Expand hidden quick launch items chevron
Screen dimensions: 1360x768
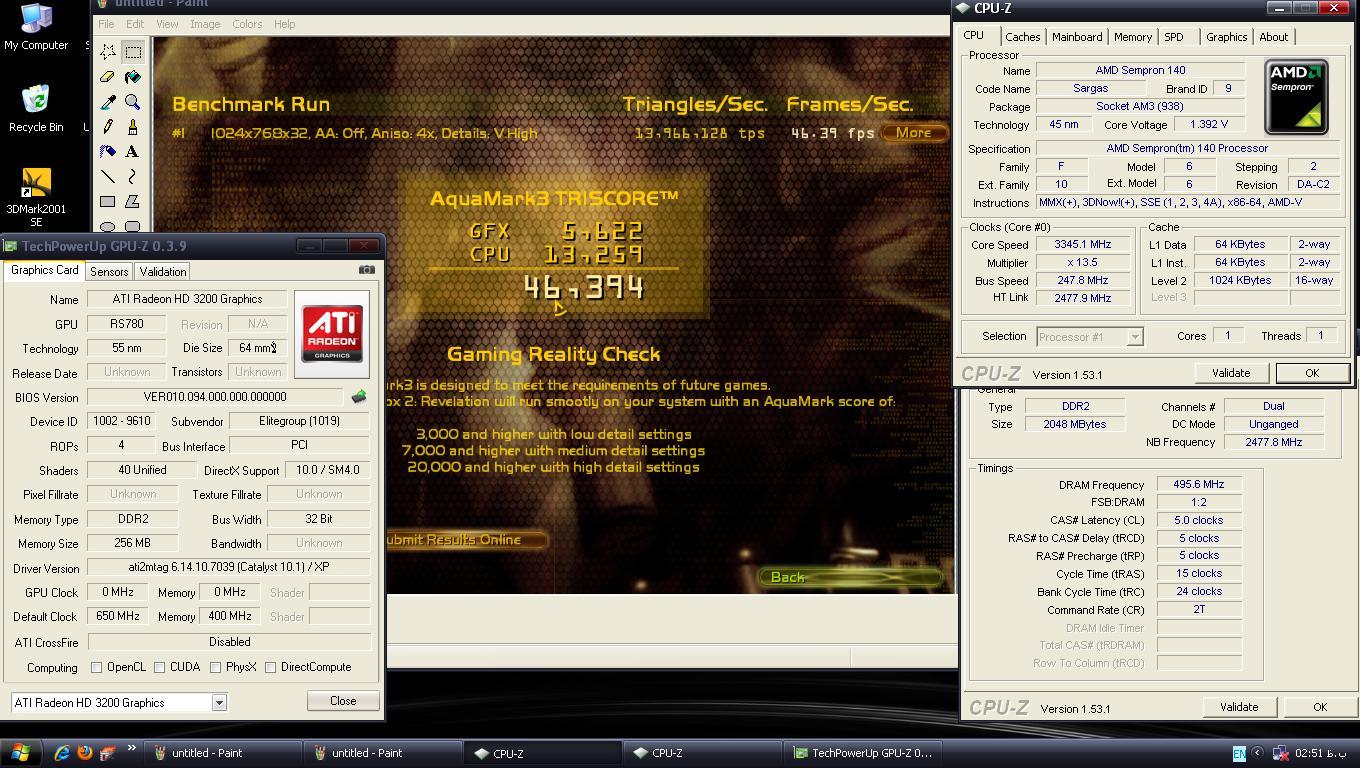(131, 749)
